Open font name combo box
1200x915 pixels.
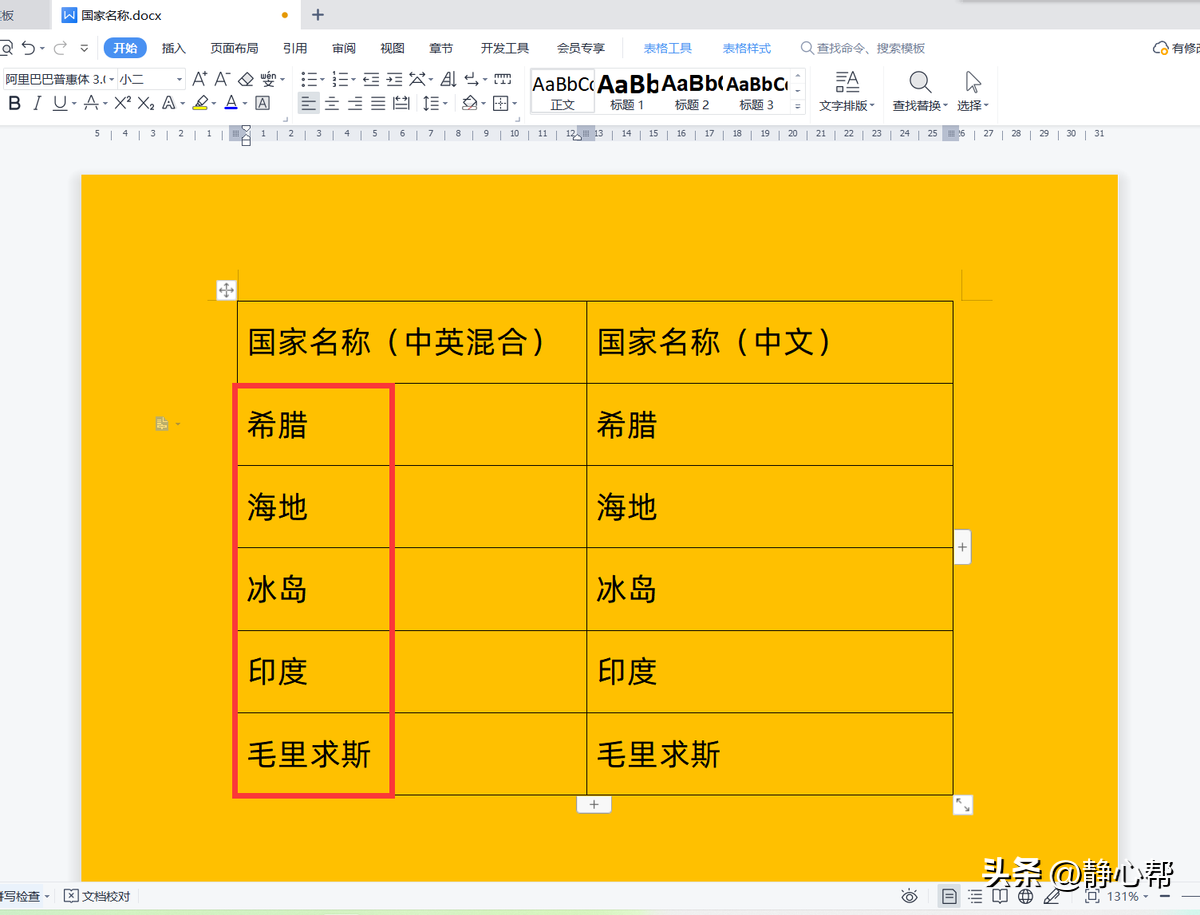(x=59, y=79)
